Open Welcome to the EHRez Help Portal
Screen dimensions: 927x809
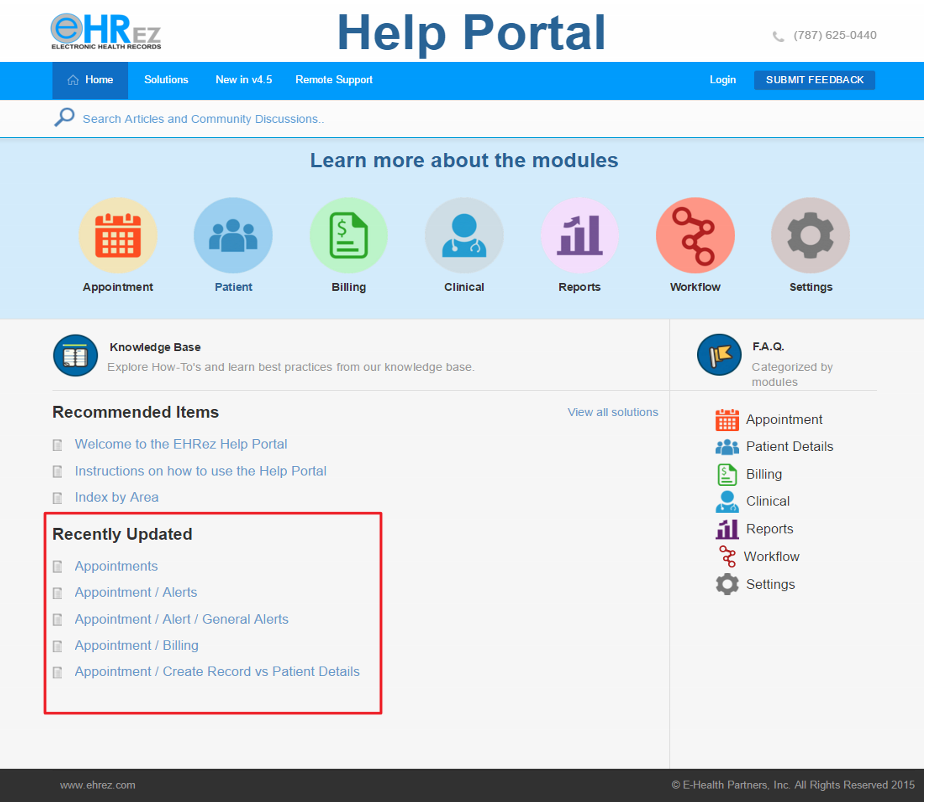tap(180, 443)
